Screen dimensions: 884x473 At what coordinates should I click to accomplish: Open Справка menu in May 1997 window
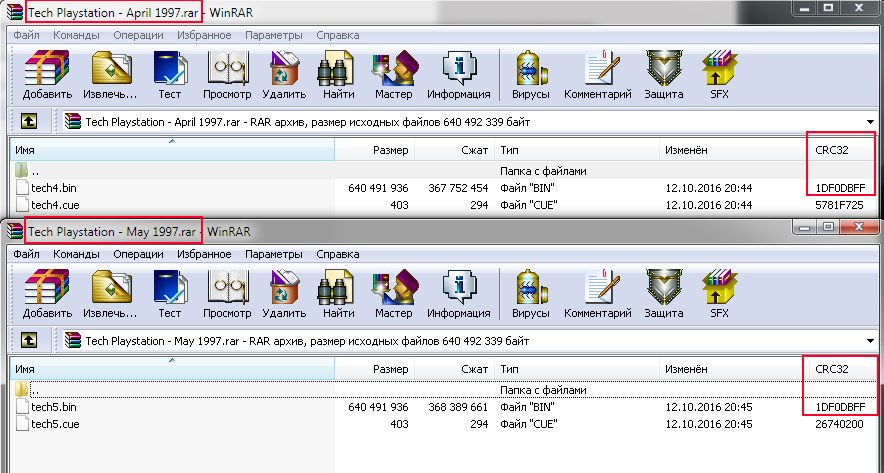[338, 254]
